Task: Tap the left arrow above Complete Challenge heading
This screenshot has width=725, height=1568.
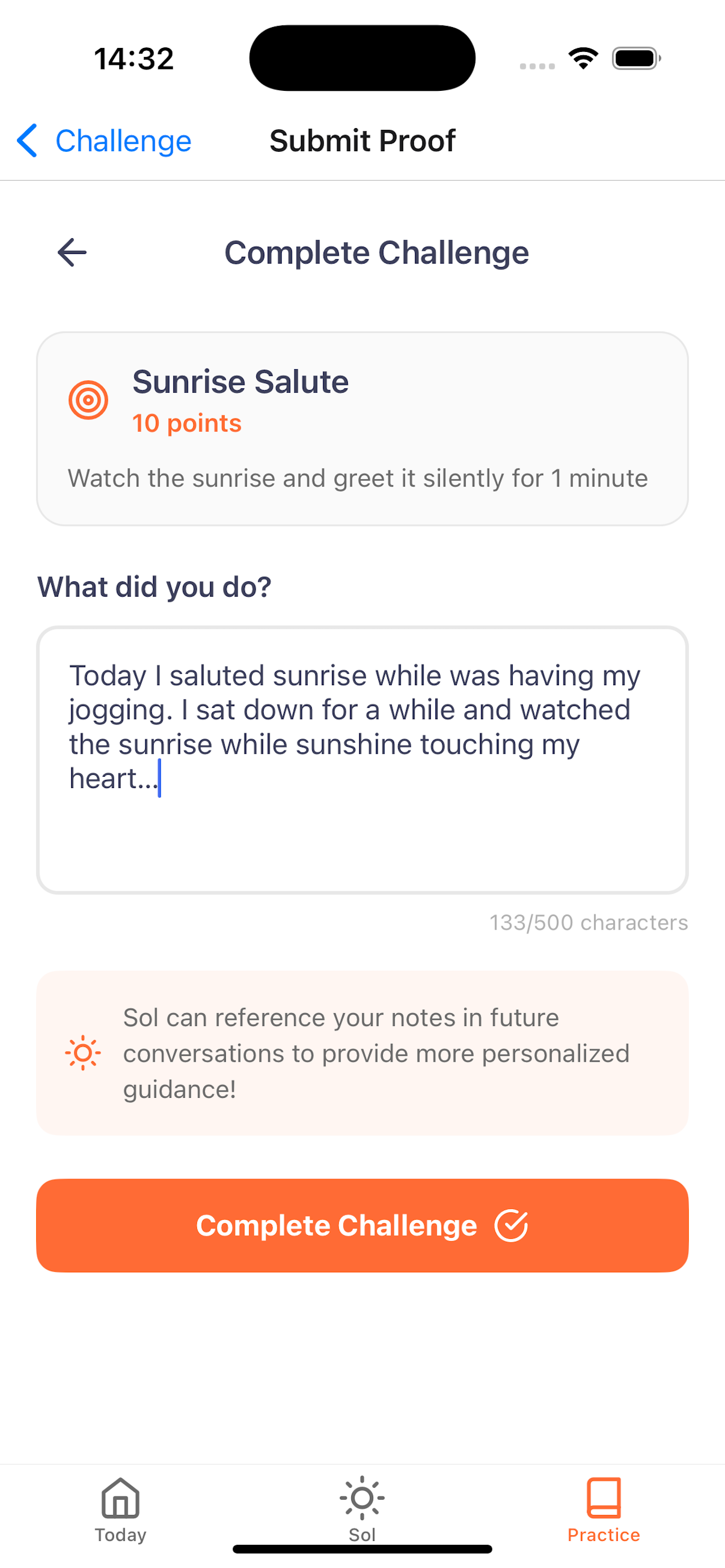Action: [x=71, y=252]
